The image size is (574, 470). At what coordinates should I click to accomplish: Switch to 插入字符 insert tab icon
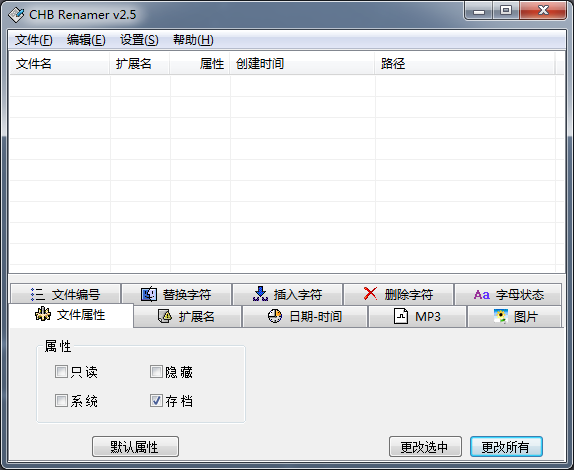260,294
